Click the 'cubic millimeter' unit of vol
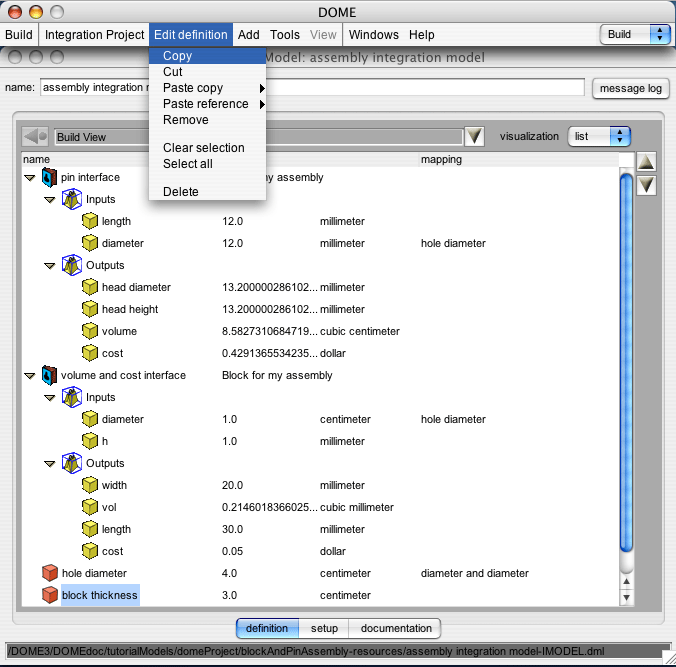This screenshot has width=676, height=667. point(357,507)
